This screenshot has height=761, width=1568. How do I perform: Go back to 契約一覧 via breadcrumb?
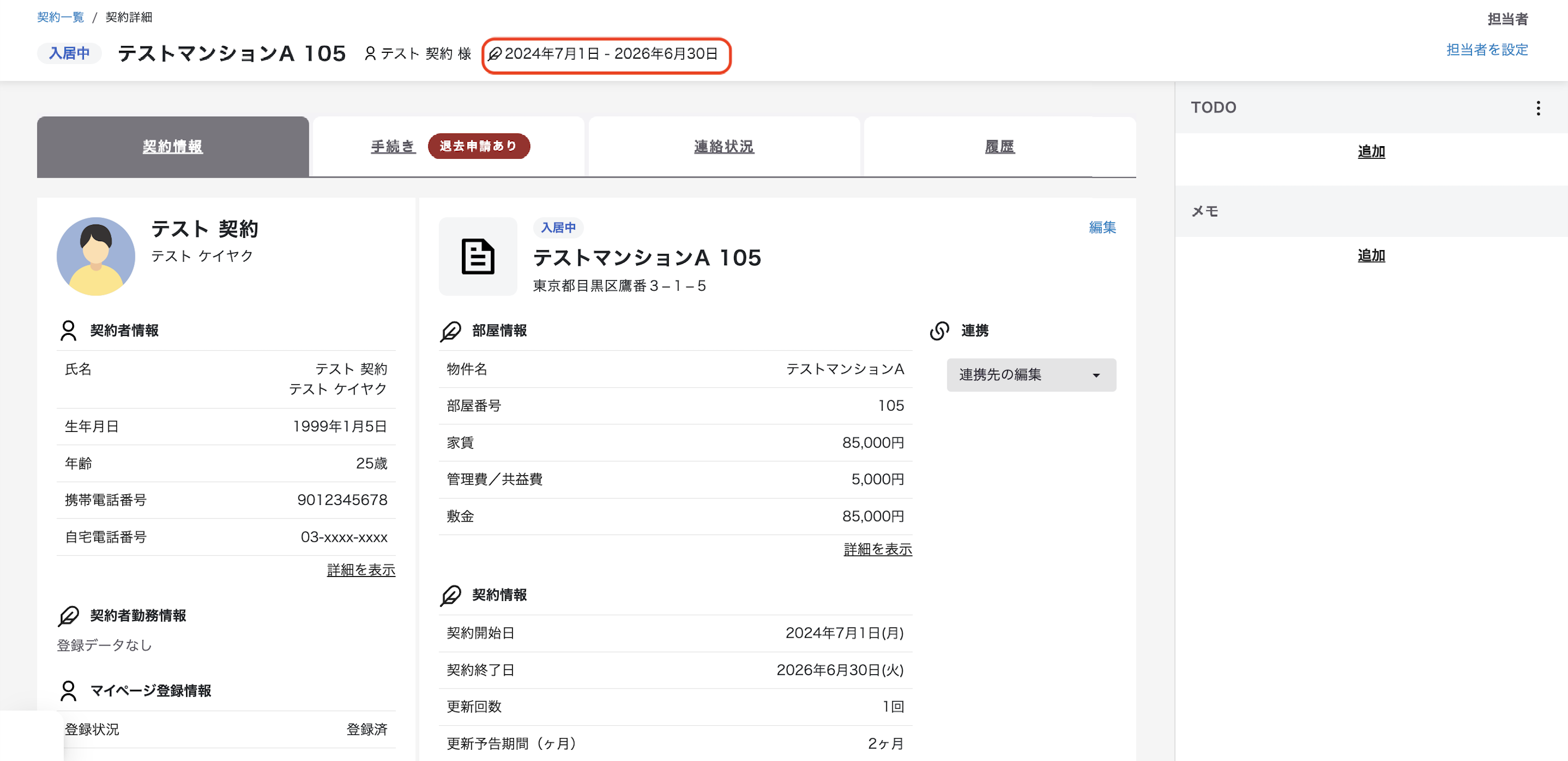click(60, 17)
